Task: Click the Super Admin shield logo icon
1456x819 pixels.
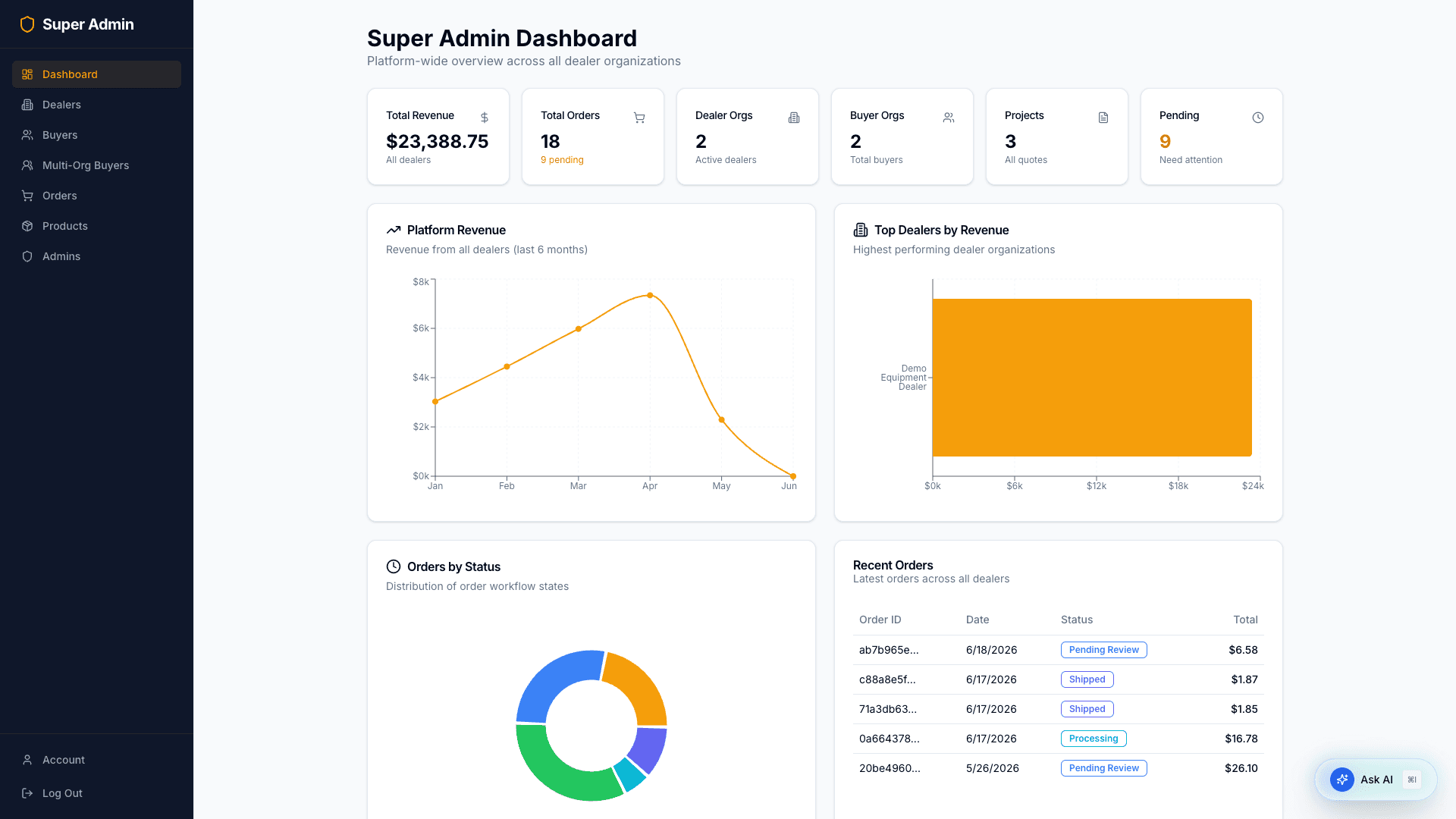Action: (x=27, y=24)
